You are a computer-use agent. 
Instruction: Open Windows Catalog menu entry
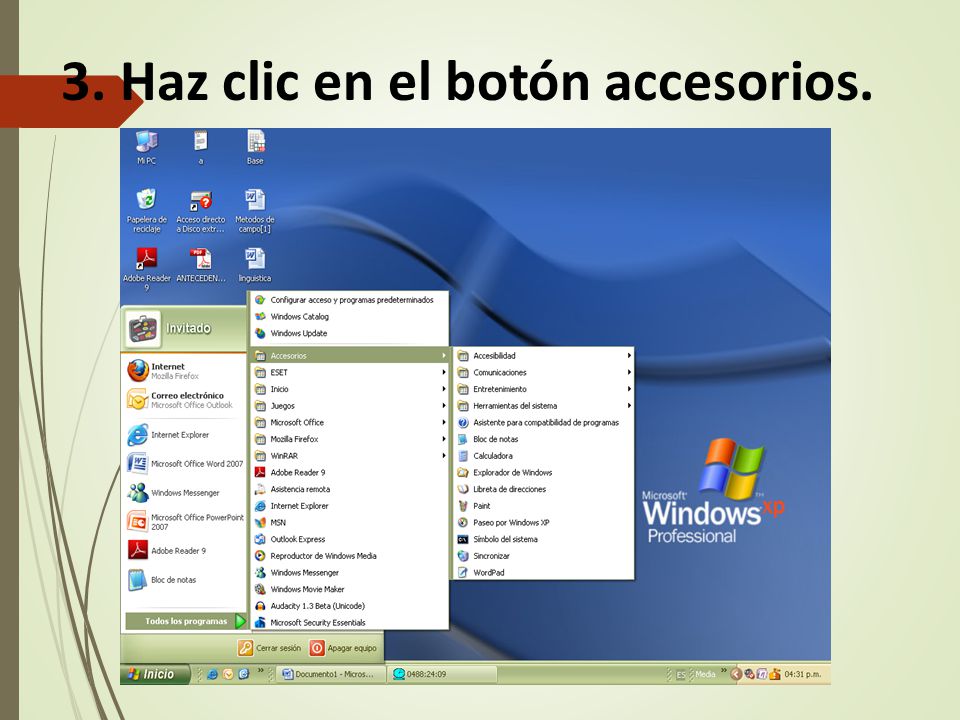click(350, 317)
